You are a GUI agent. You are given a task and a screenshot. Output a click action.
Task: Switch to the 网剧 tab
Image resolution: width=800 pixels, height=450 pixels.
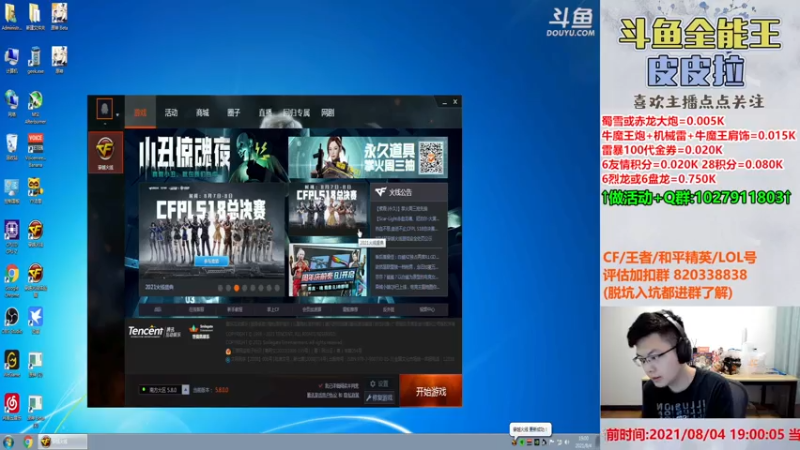(328, 113)
